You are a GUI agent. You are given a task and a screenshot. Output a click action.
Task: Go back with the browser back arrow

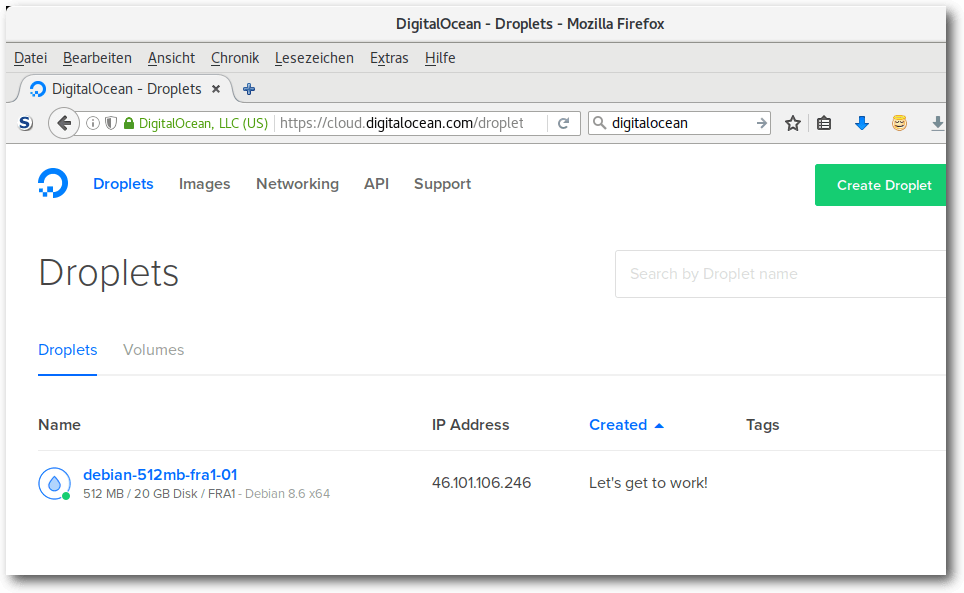click(64, 123)
